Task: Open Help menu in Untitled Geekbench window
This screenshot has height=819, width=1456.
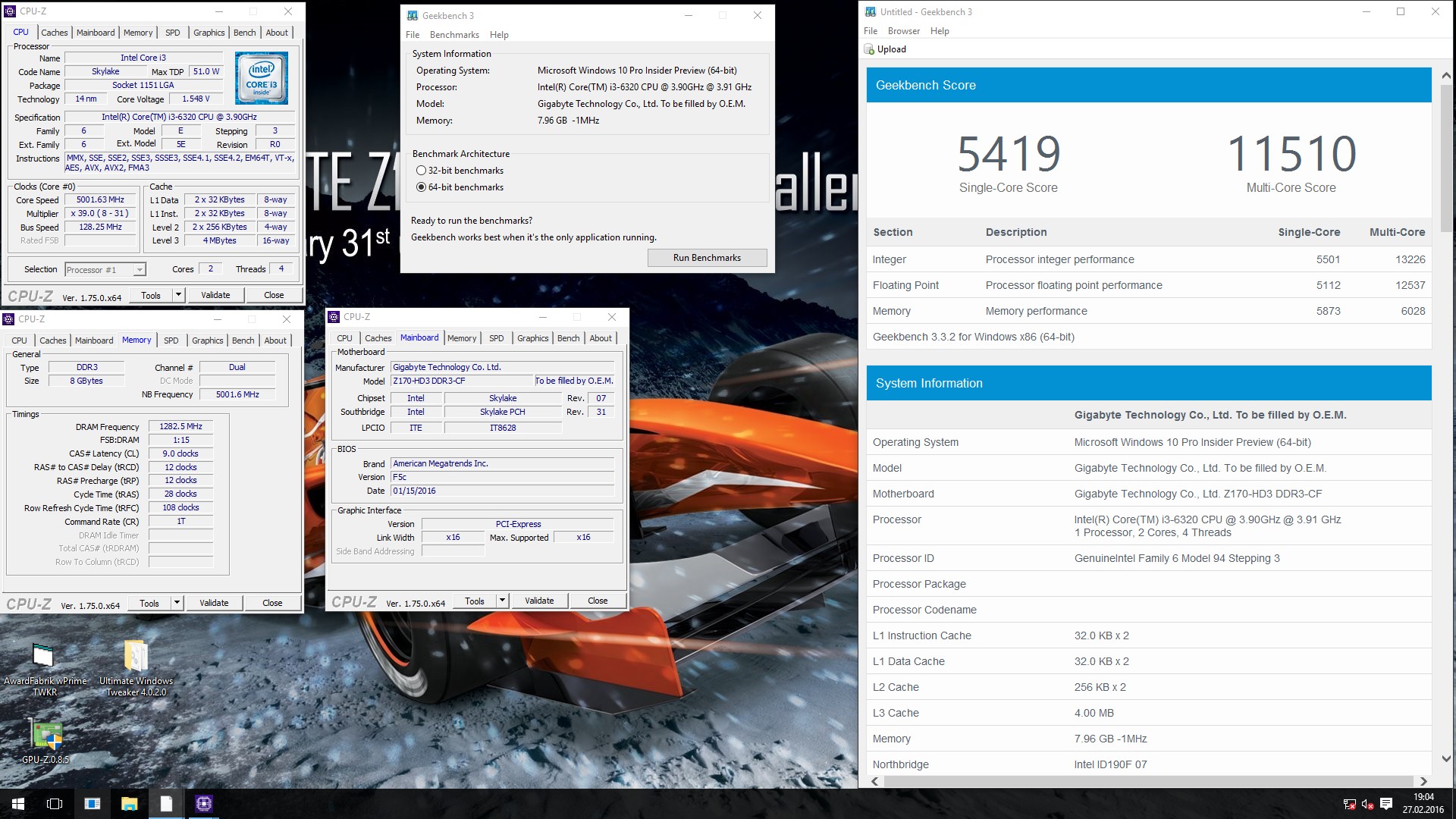Action: point(940,31)
